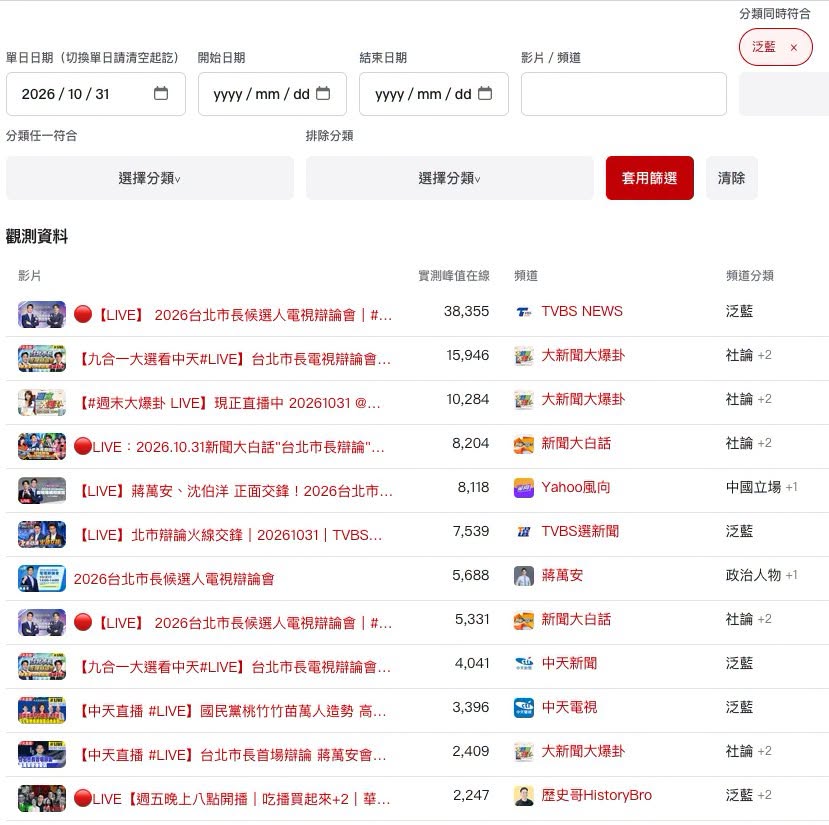The height and width of the screenshot is (825, 829).
Task: Click the 新聞大白話 channel icon in the 8,204 row
Action: pyautogui.click(x=523, y=444)
